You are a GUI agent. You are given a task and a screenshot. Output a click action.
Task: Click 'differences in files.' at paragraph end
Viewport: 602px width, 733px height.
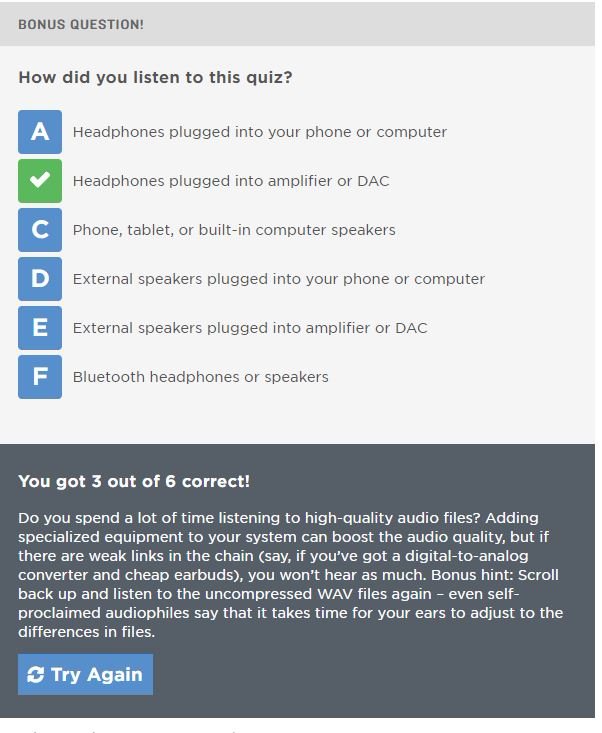(x=86, y=632)
